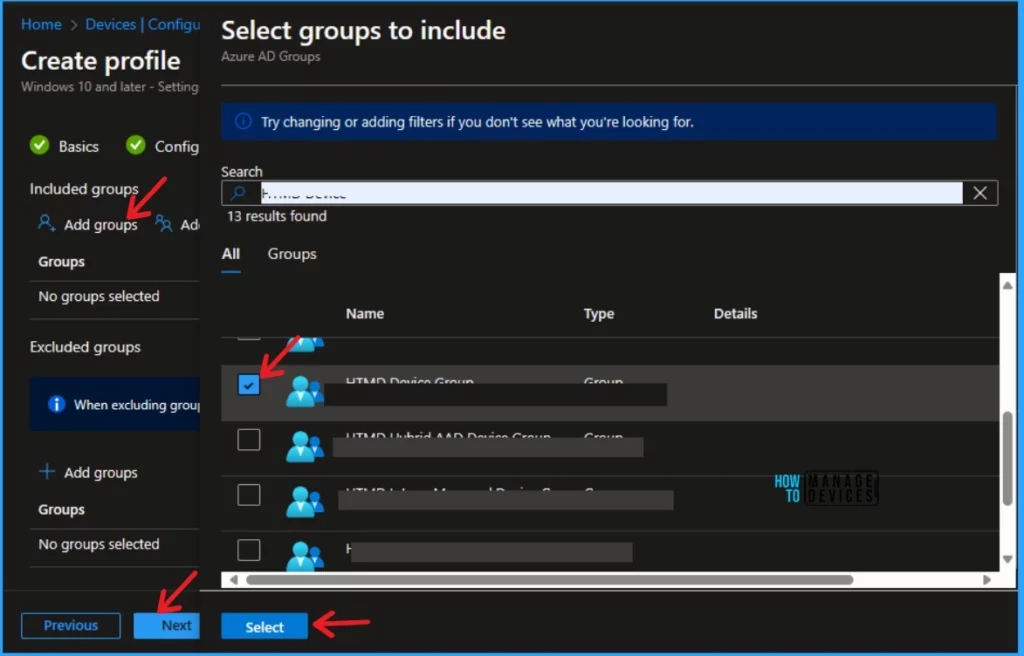This screenshot has height=656, width=1024.
Task: Click the Next button
Action: [167, 625]
